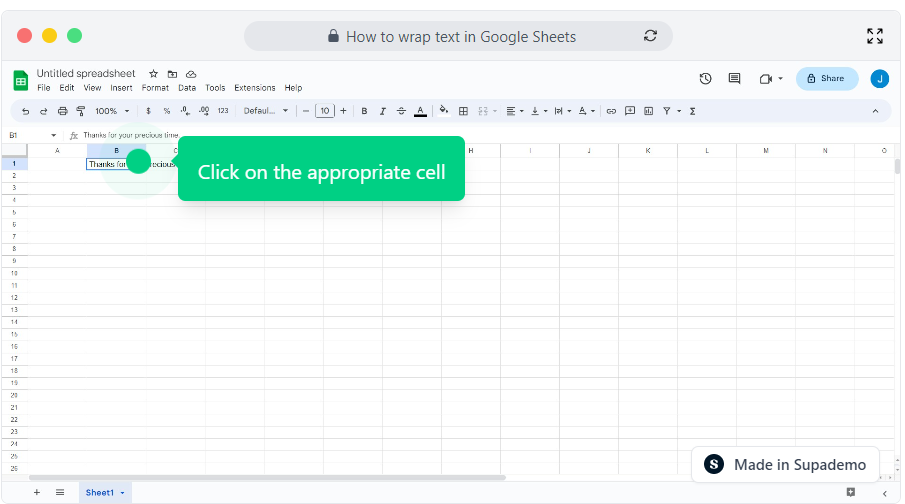Open the Sheets home logo
Image resolution: width=905 pixels, height=504 pixels.
pyautogui.click(x=21, y=81)
